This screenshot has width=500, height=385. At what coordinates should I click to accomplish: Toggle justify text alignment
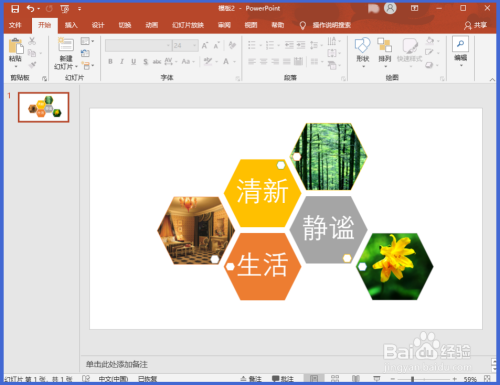click(287, 61)
